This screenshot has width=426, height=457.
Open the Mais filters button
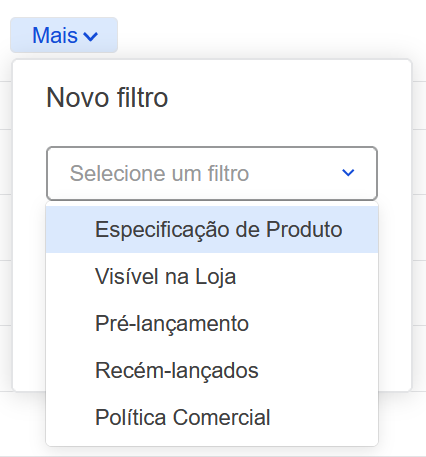tap(64, 35)
